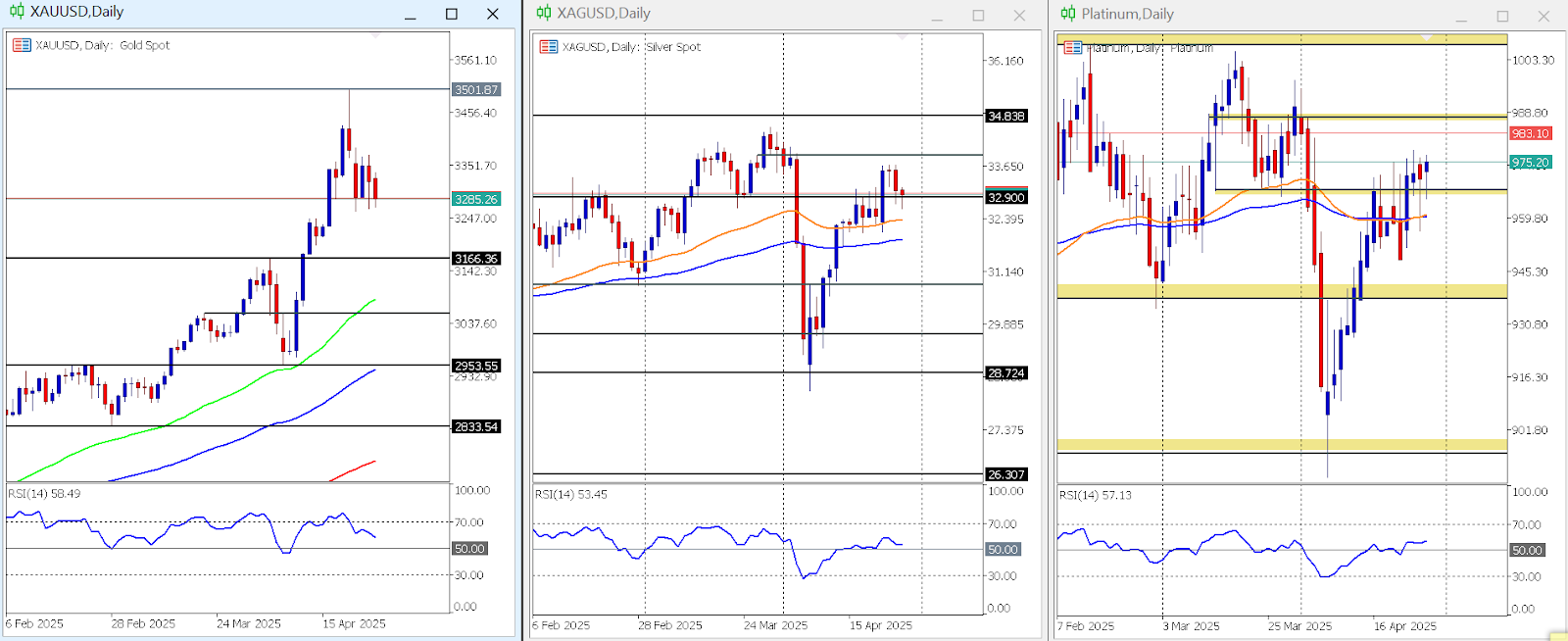Click '6 Feb 2025' date on the XAGUSD axis

click(x=562, y=625)
